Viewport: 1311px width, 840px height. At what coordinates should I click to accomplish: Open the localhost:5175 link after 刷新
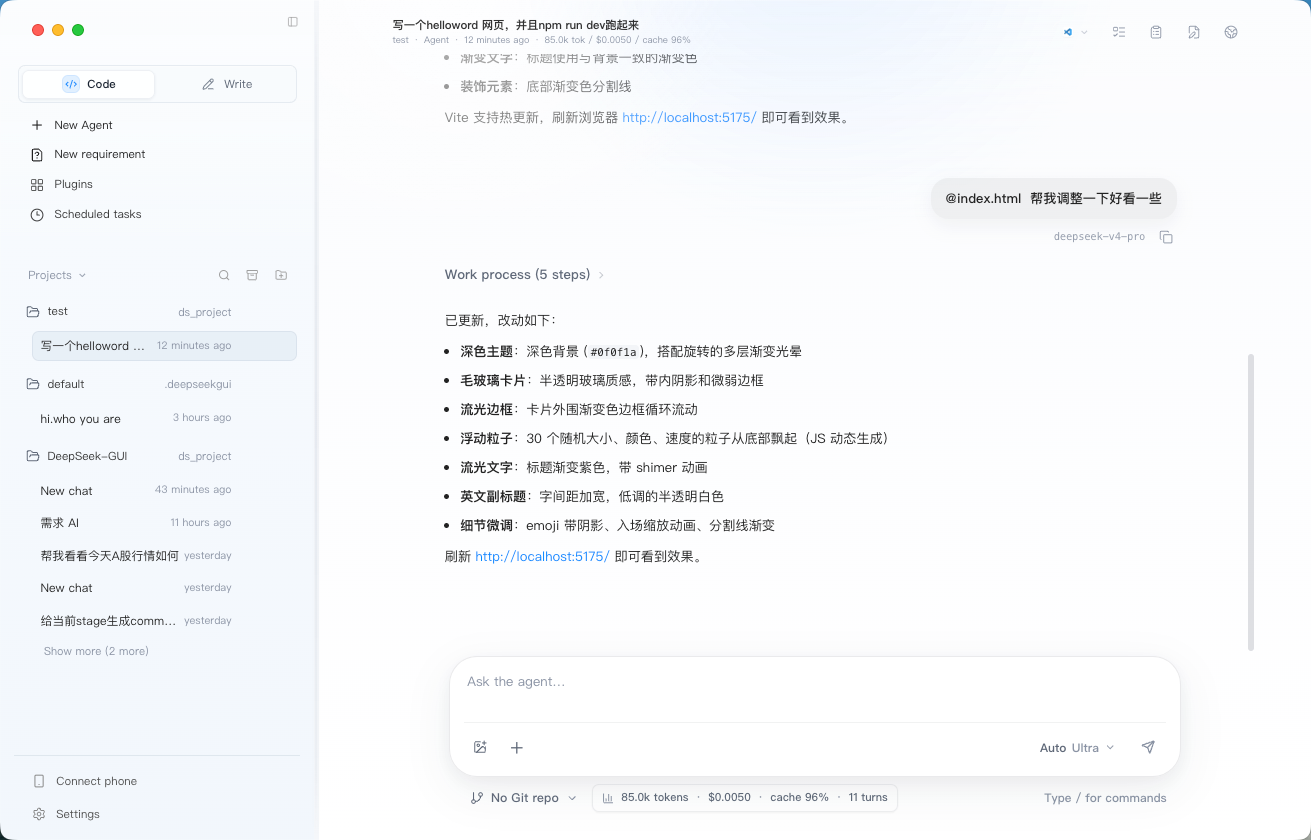[542, 556]
